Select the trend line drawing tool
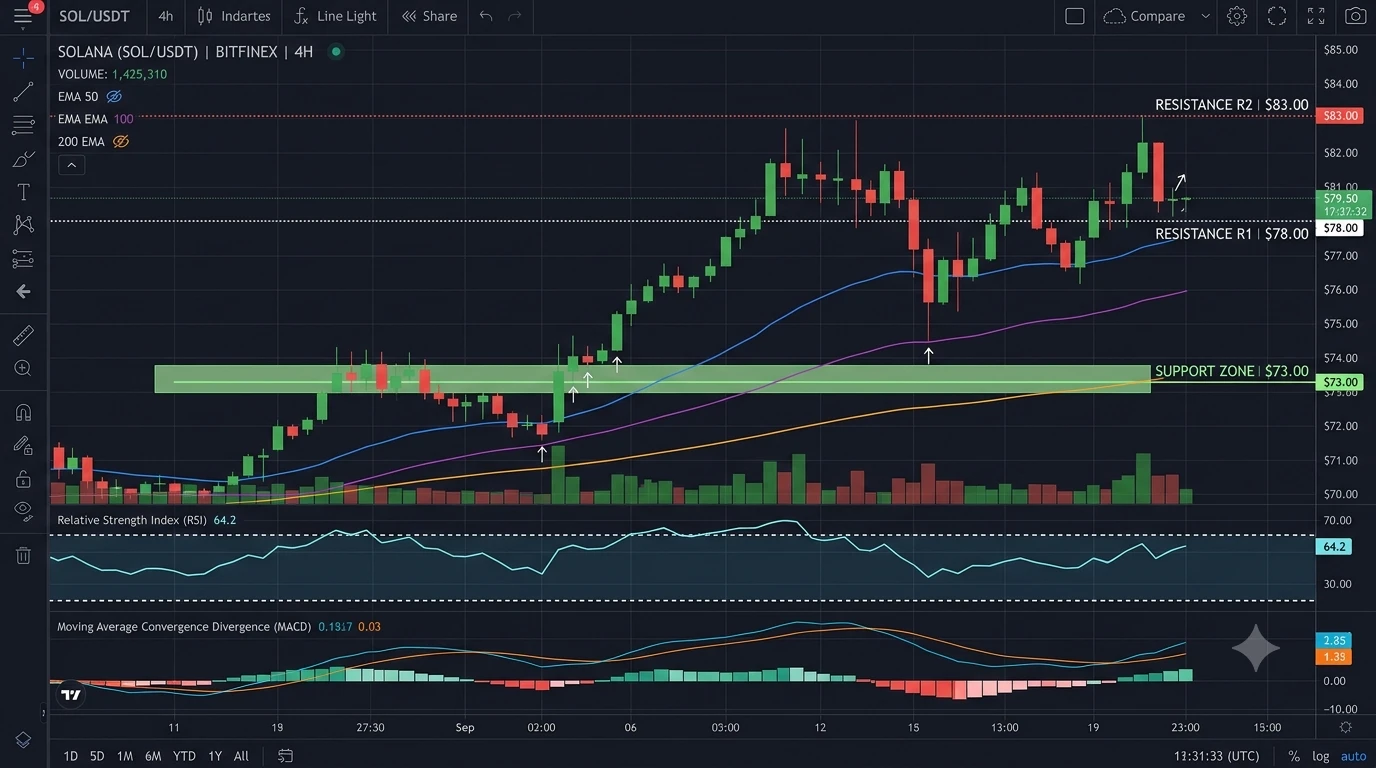Image resolution: width=1376 pixels, height=768 pixels. 23,92
